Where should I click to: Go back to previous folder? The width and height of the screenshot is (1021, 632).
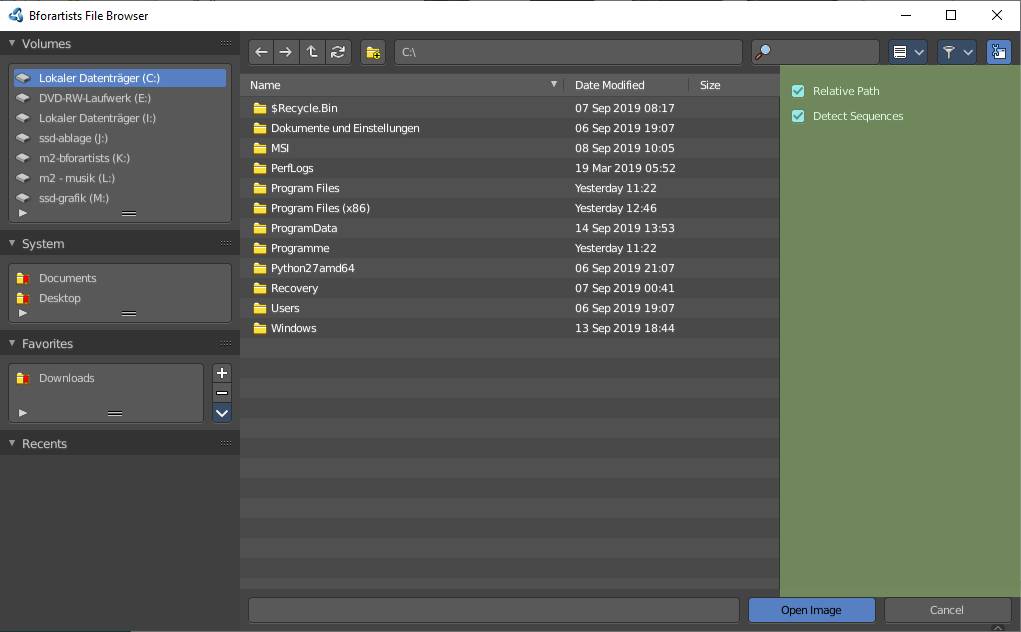pyautogui.click(x=262, y=52)
